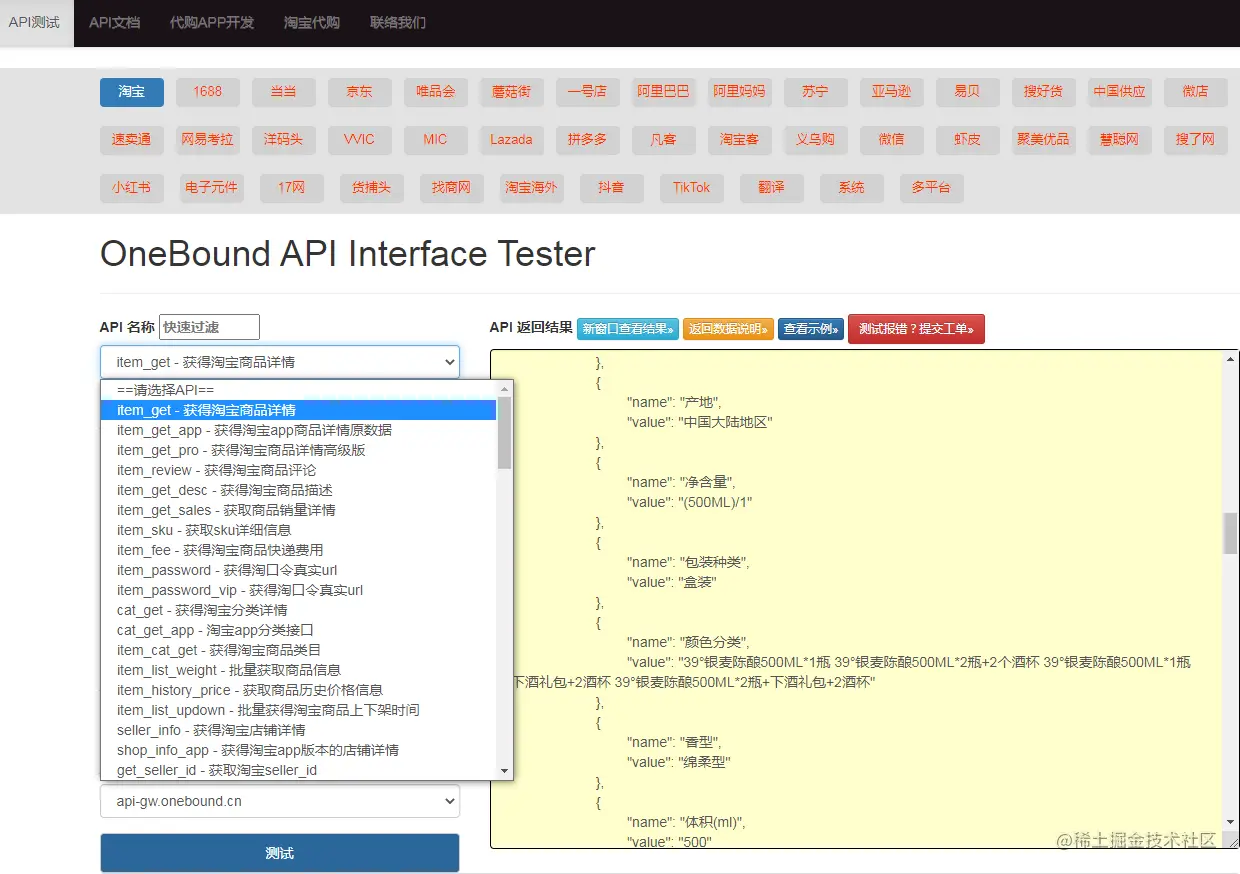
Task: Open the 淘宝代购 navigation tab
Action: click(312, 22)
